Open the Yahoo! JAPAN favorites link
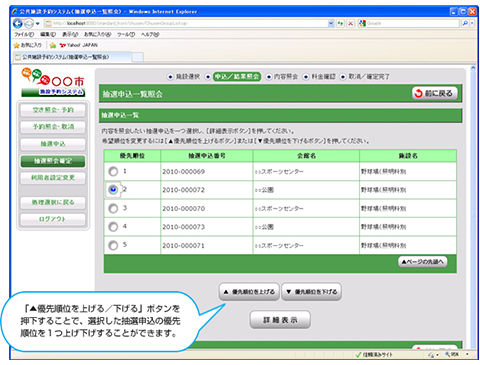Image resolution: width=480 pixels, height=365 pixels. (79, 45)
